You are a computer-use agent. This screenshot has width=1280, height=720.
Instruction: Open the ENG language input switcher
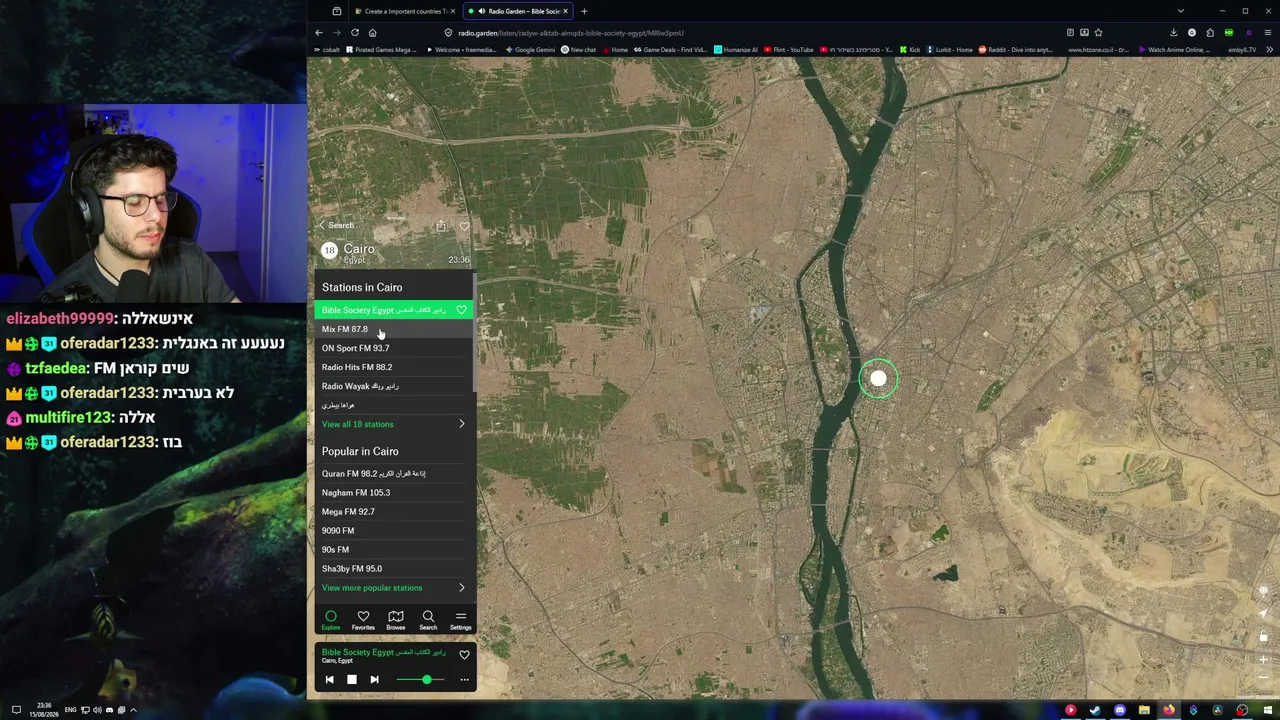70,710
